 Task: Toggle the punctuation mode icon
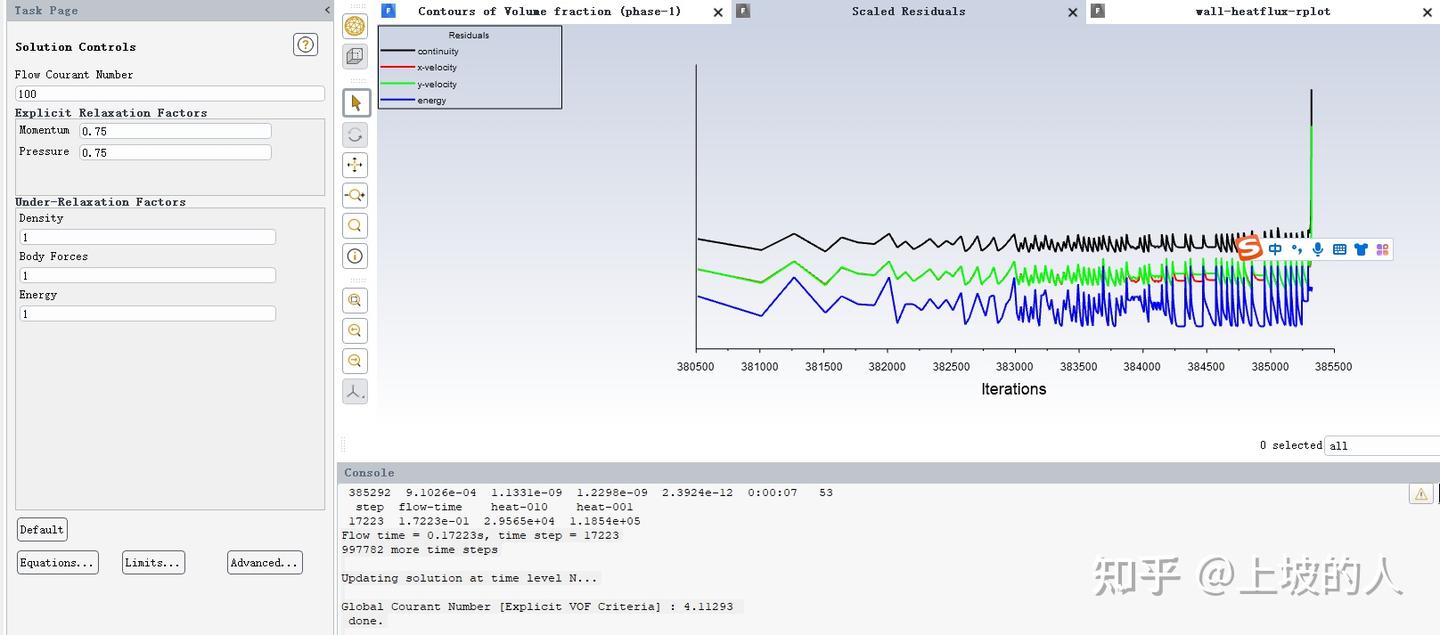[1297, 249]
